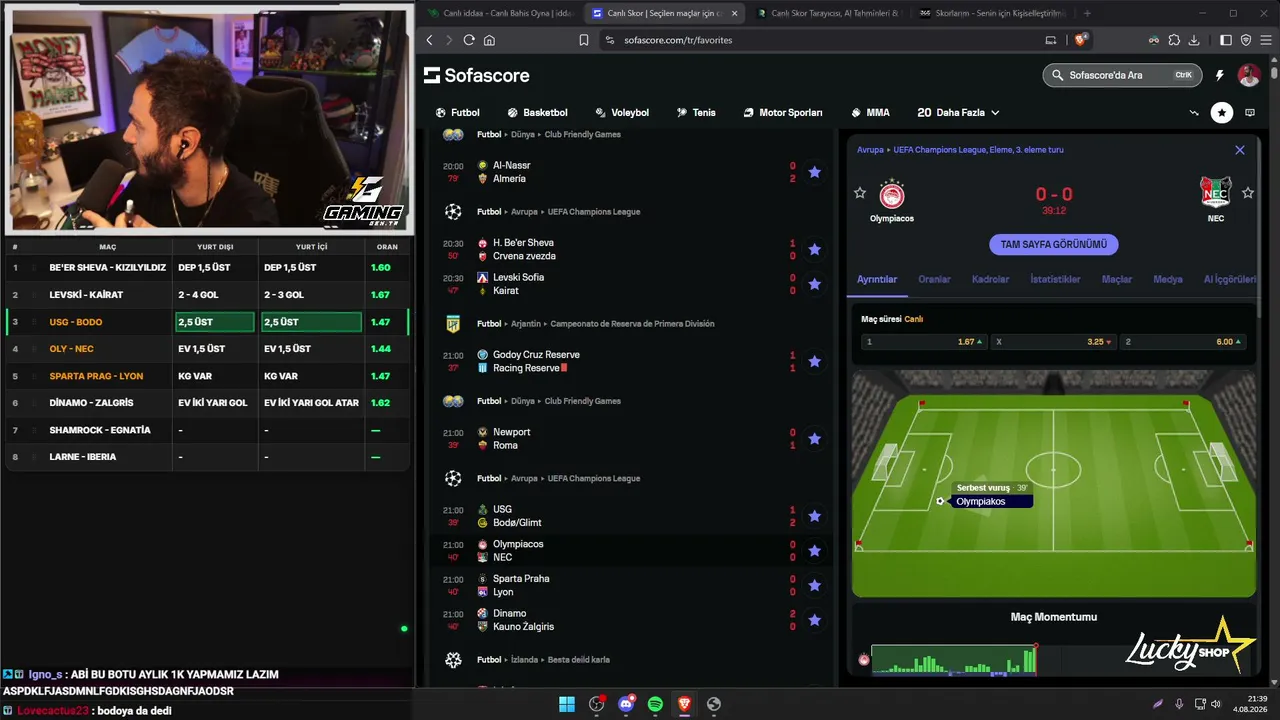
Task: Click the TAM SAYFA GÖRÜNÜMÜ button
Action: (x=1054, y=245)
